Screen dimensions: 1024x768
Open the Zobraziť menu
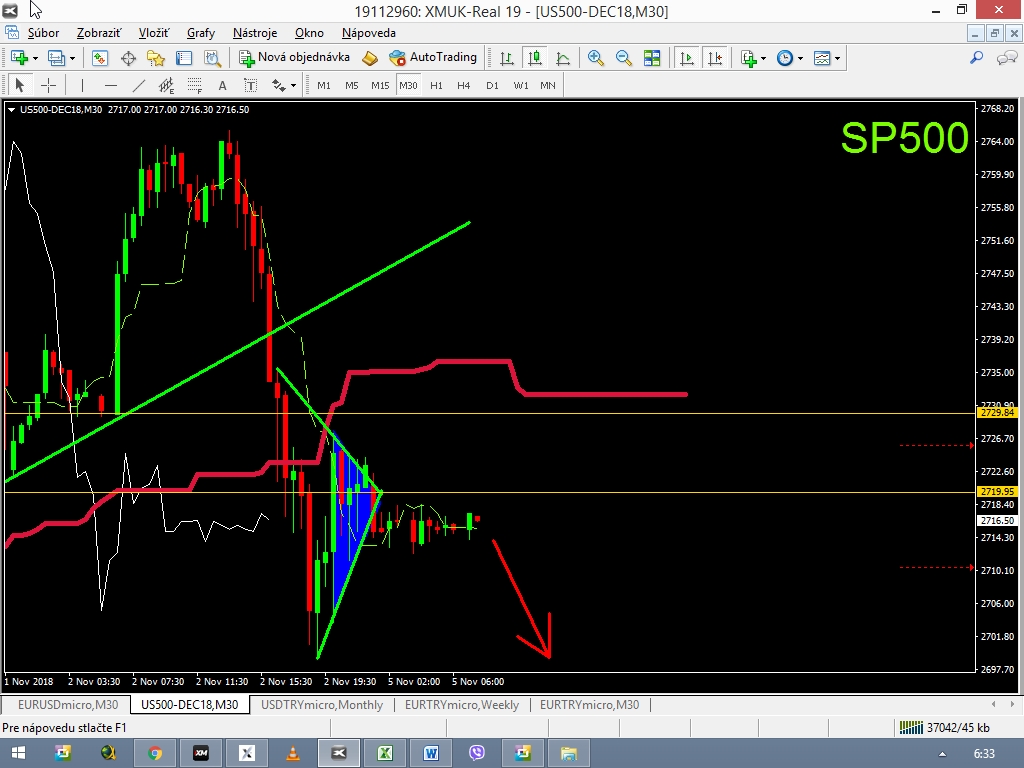99,33
